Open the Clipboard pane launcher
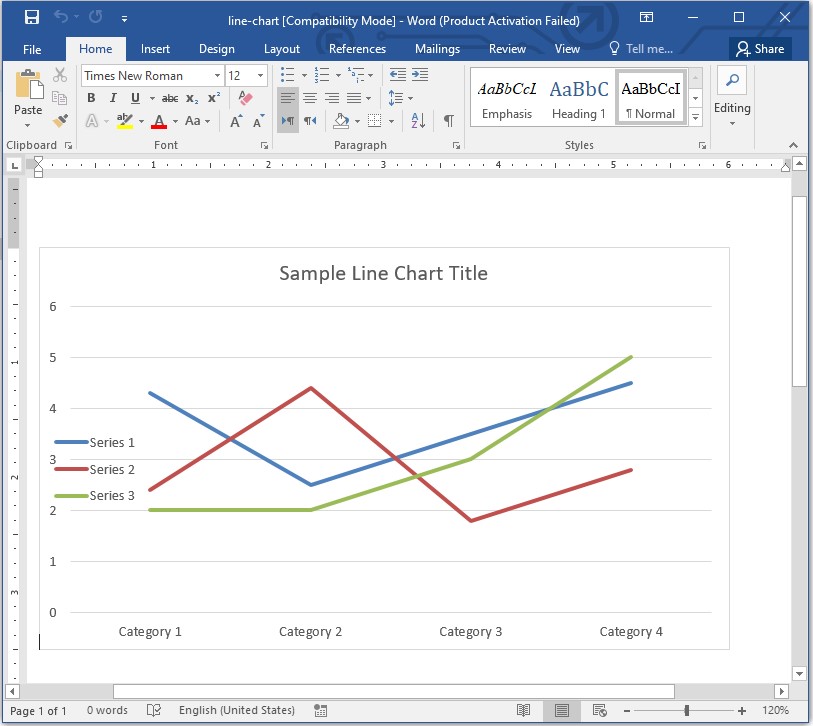Viewport: 813px width, 726px height. (66, 145)
